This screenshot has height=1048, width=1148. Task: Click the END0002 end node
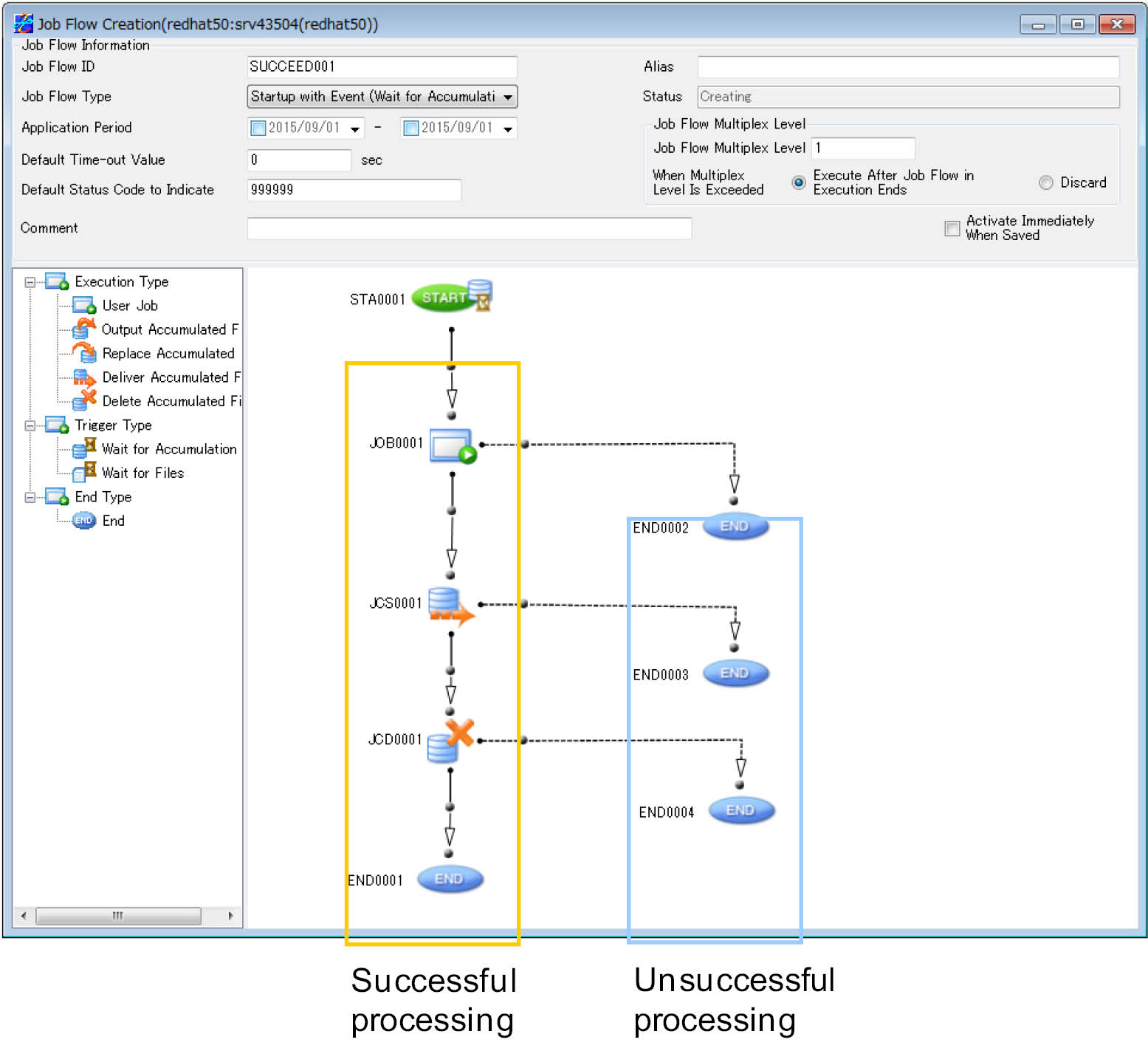(735, 527)
